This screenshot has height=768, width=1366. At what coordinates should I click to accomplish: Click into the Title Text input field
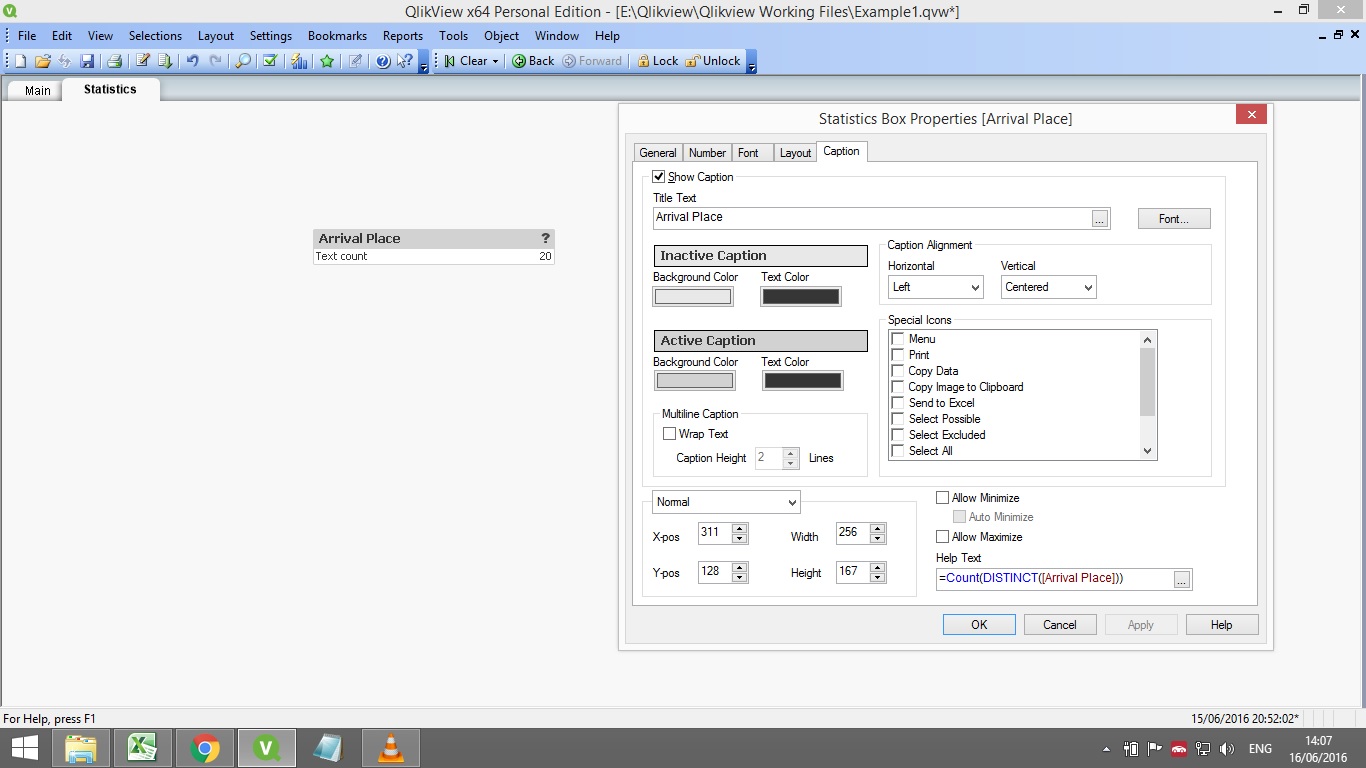coord(870,218)
